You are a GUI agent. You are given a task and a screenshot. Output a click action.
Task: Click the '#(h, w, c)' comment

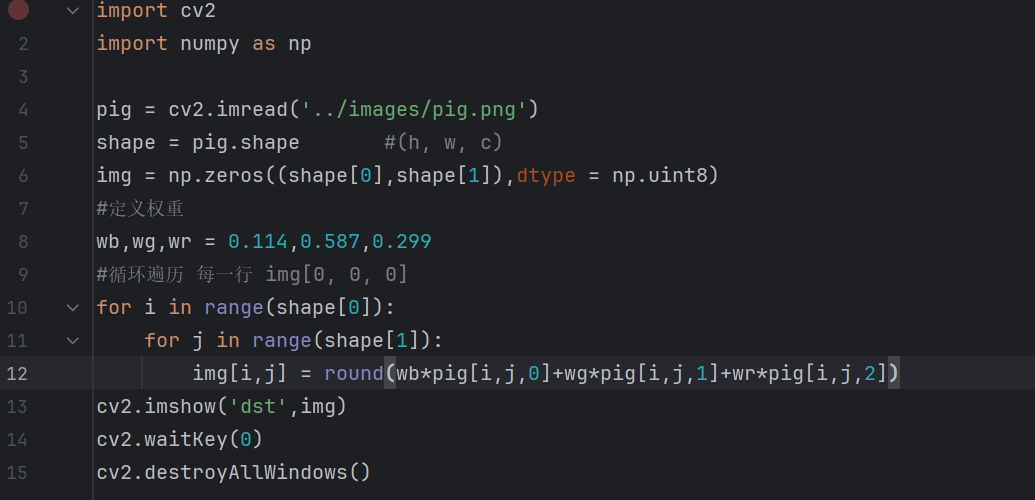pos(444,143)
